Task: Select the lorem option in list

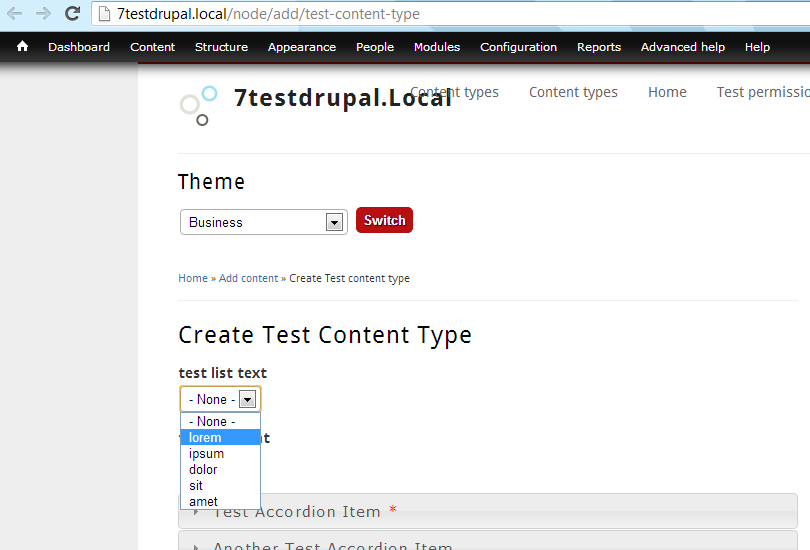Action: (x=221, y=437)
